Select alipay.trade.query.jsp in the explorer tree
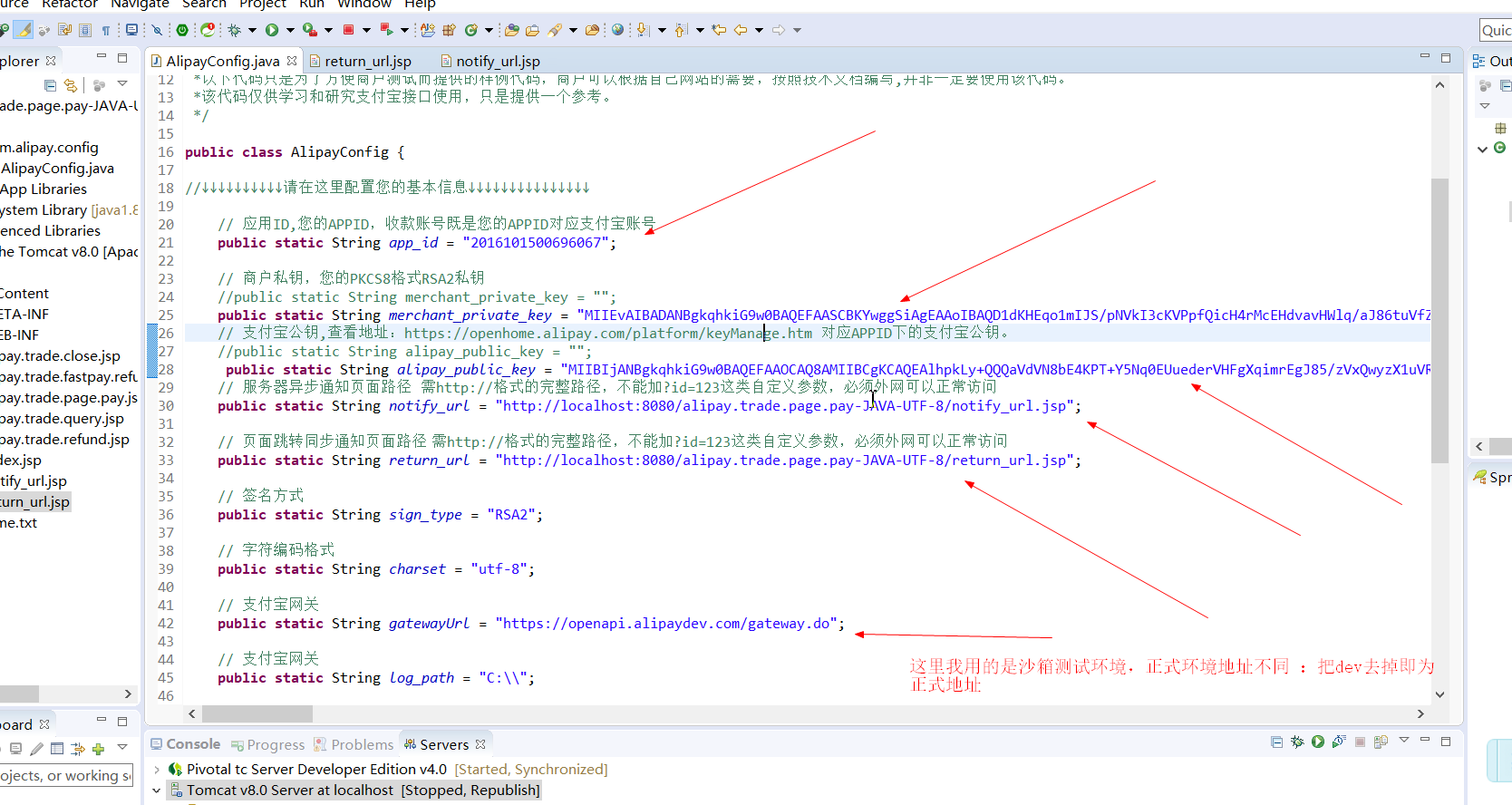1512x805 pixels. 62,418
